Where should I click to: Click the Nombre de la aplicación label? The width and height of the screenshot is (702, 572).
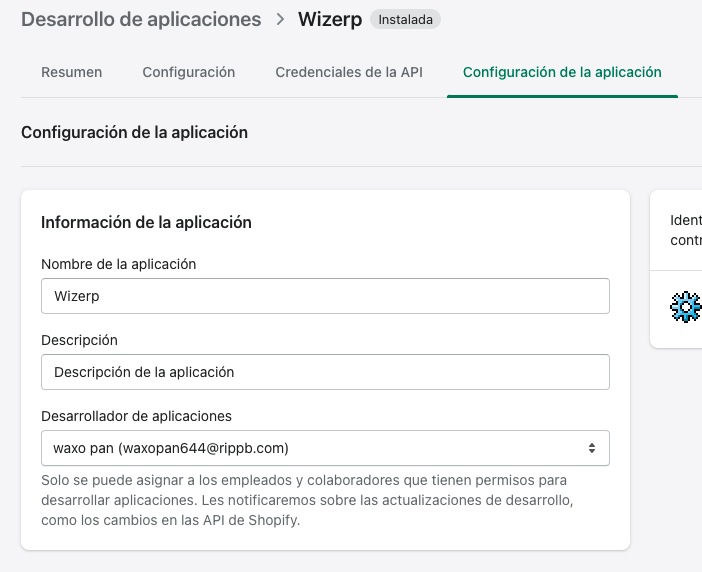point(118,264)
